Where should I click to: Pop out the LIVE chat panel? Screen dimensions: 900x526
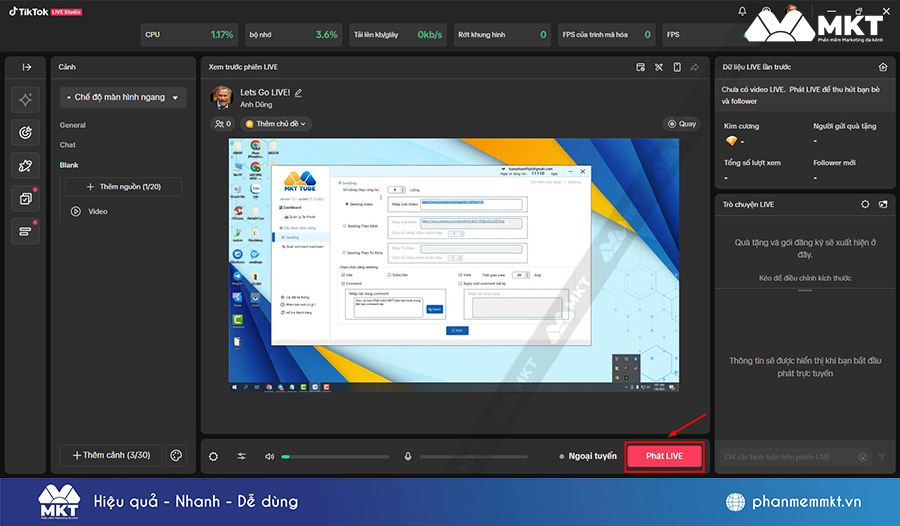click(883, 204)
